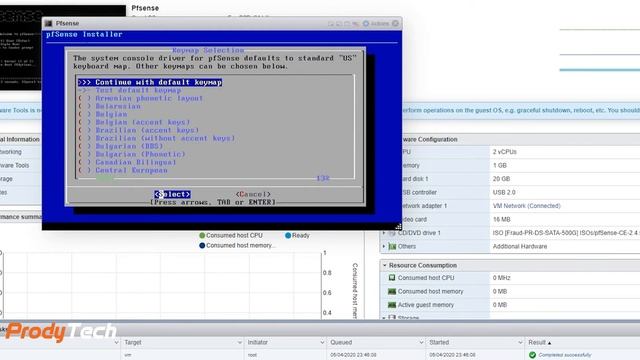Click the Consumed host memory icon
The width and height of the screenshot is (640, 360).
[392, 291]
